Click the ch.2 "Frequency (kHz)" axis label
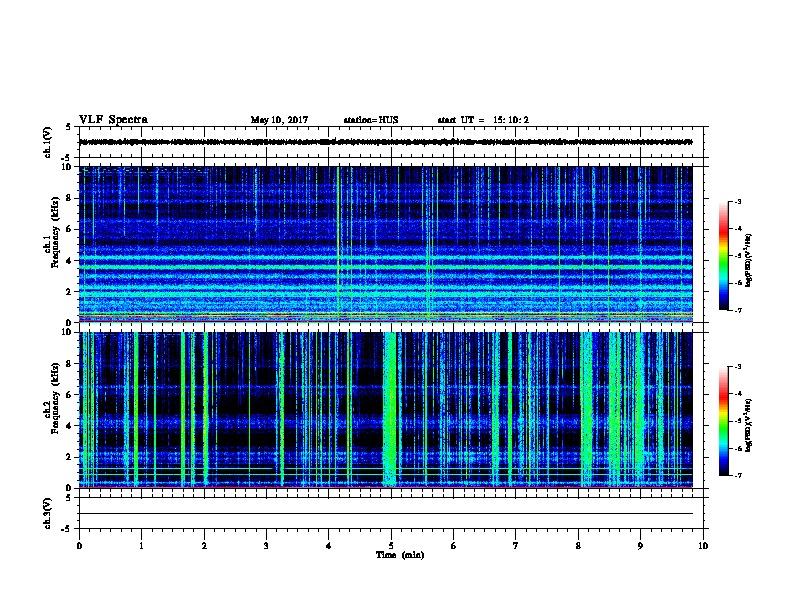This screenshot has width=792, height=612. click(55, 398)
